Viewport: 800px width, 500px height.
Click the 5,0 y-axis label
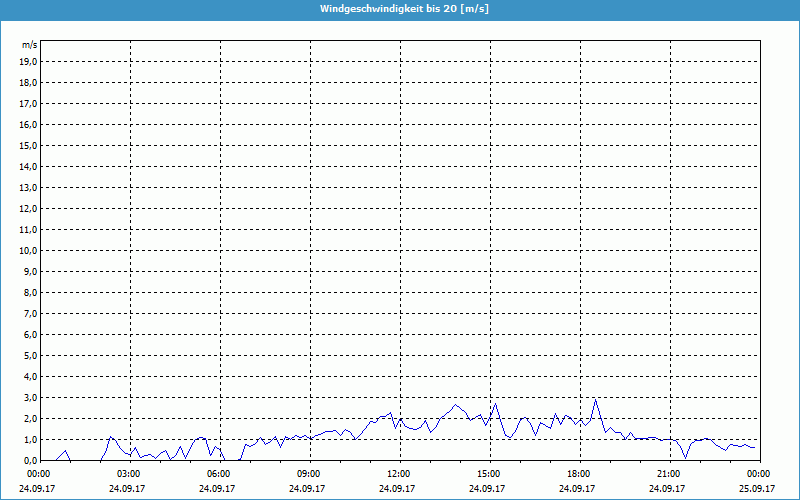coord(31,355)
